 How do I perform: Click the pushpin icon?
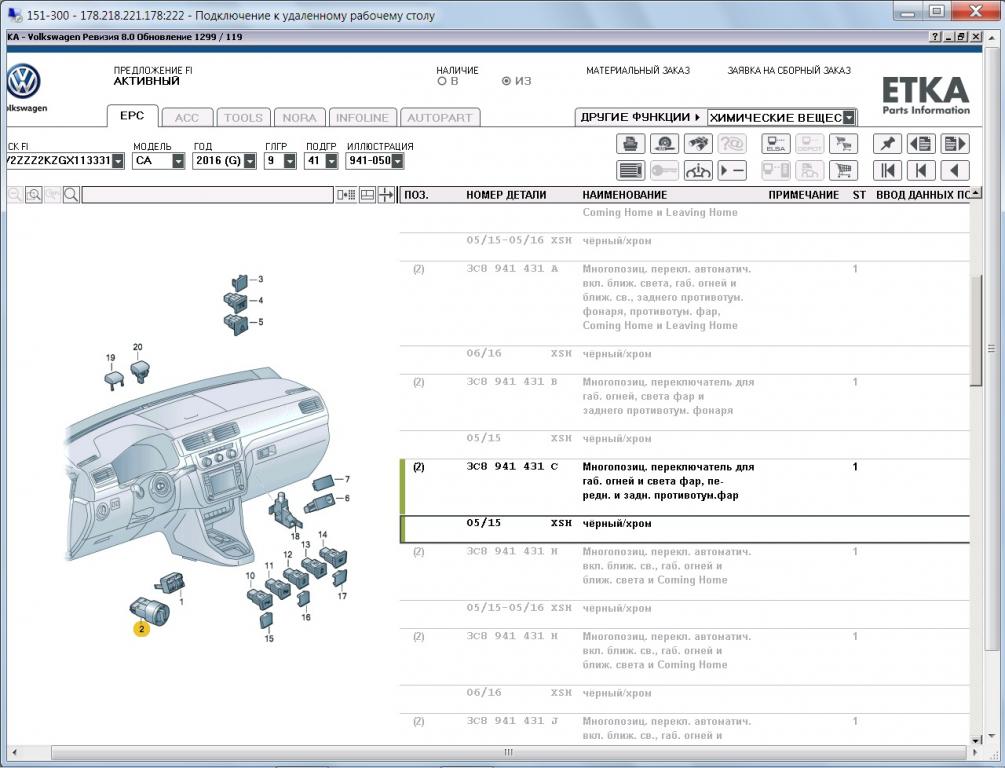tap(887, 144)
